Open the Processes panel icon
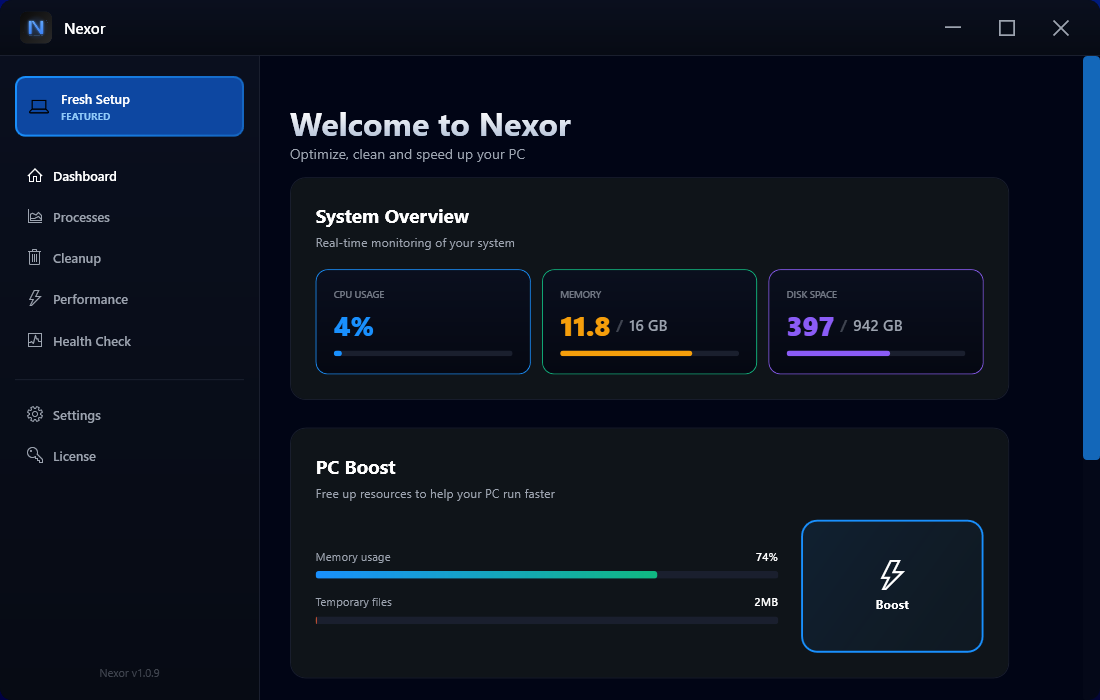The height and width of the screenshot is (700, 1100). tap(33, 217)
